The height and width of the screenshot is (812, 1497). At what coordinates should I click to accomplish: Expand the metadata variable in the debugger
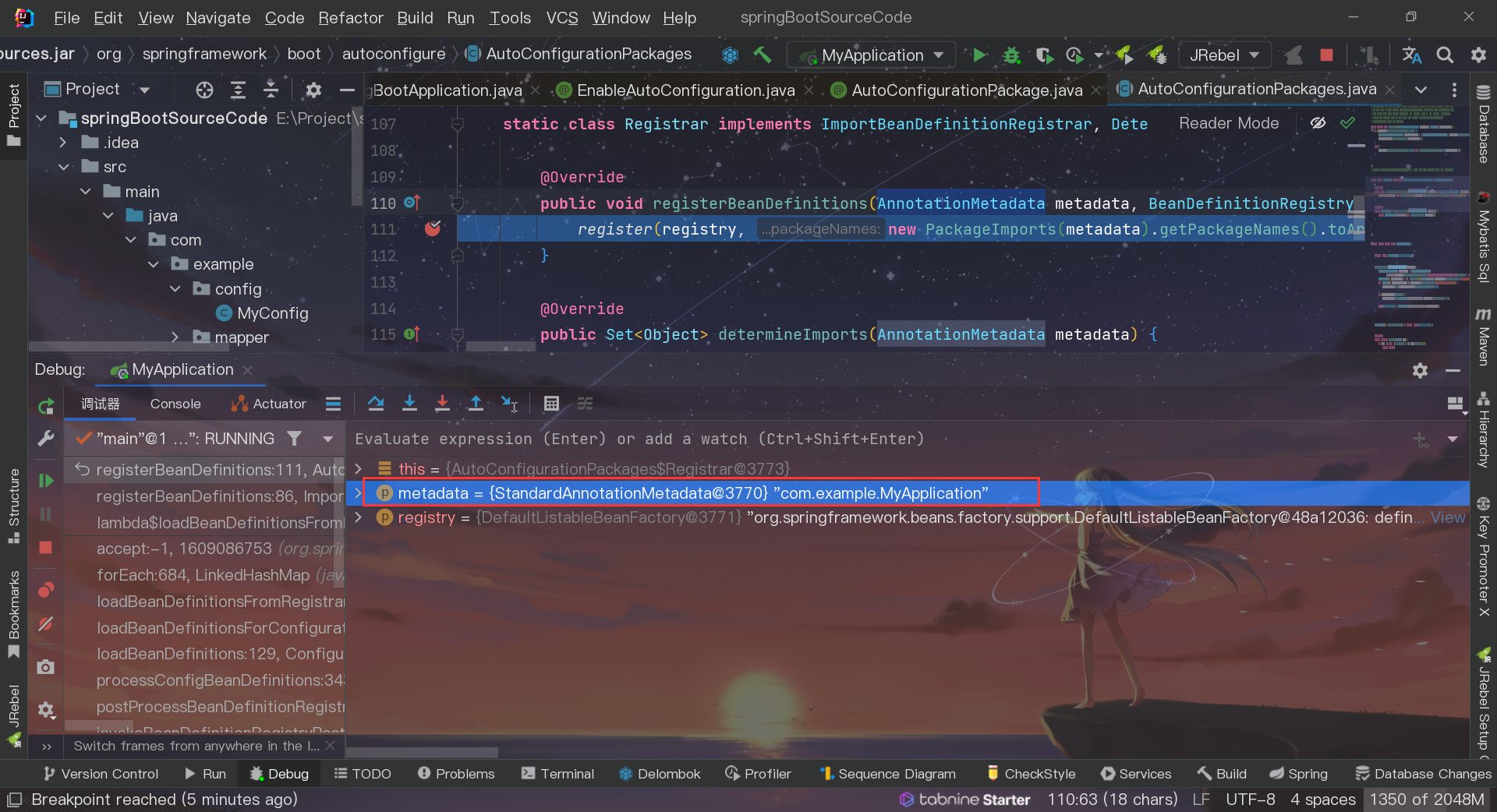point(358,493)
